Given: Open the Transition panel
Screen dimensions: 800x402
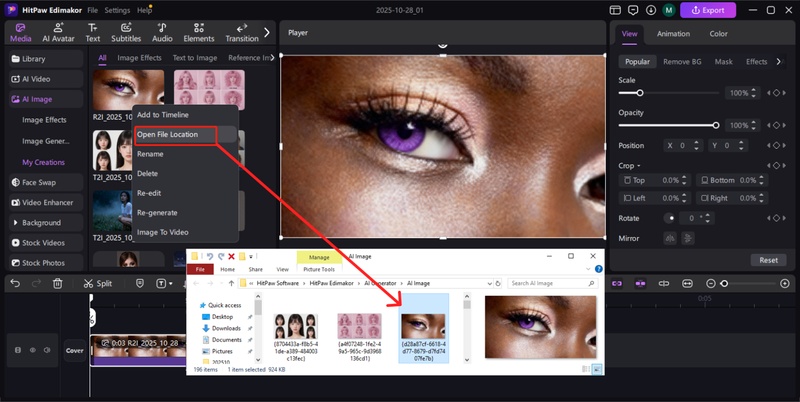Looking at the screenshot, I should (x=242, y=33).
